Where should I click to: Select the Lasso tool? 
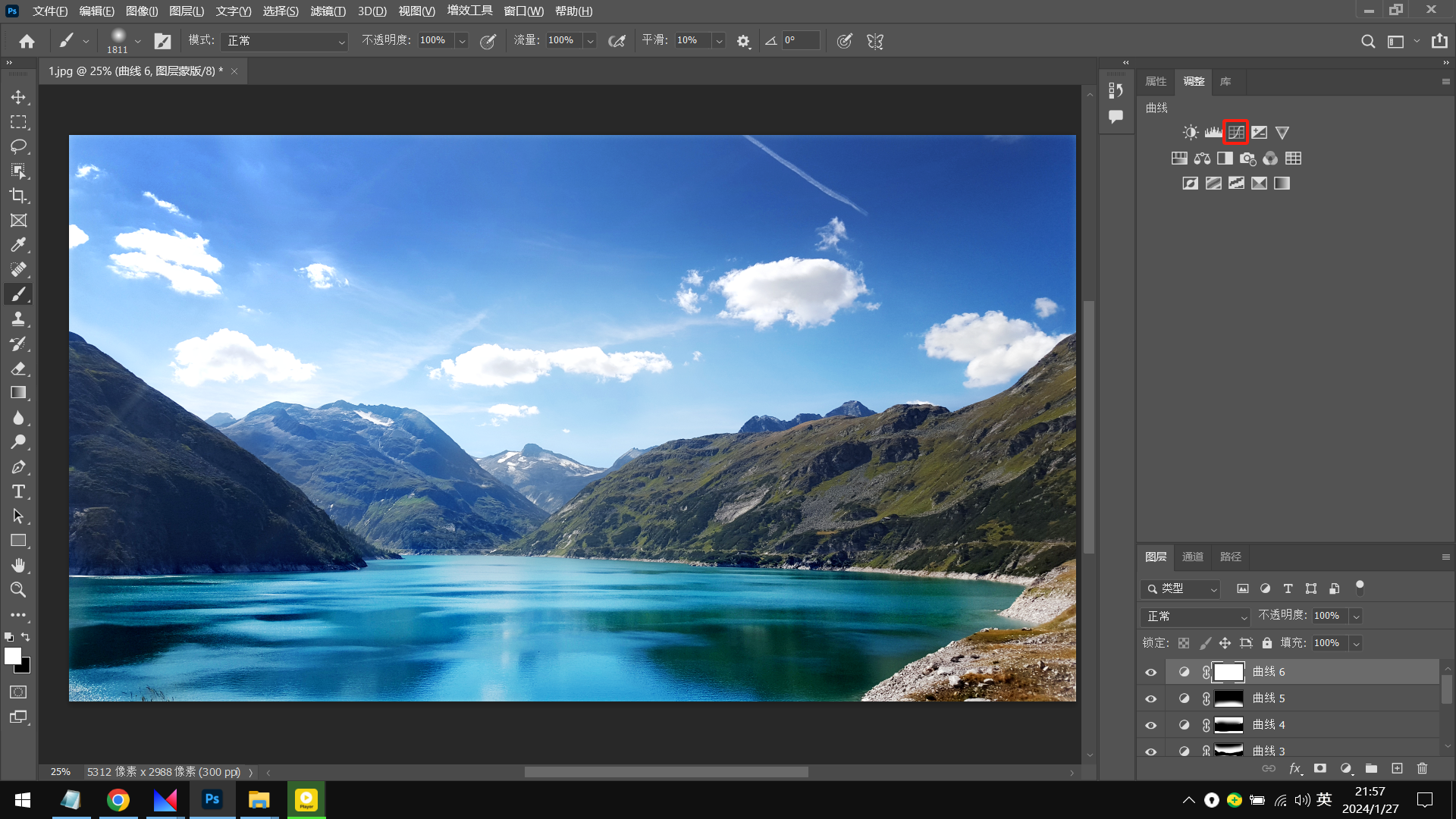pos(18,146)
